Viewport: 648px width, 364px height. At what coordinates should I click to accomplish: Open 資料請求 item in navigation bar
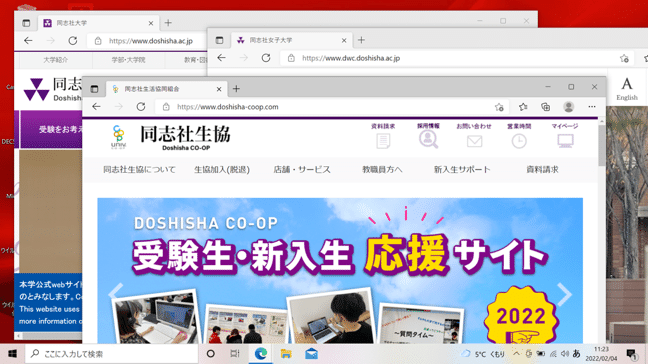pyautogui.click(x=542, y=169)
